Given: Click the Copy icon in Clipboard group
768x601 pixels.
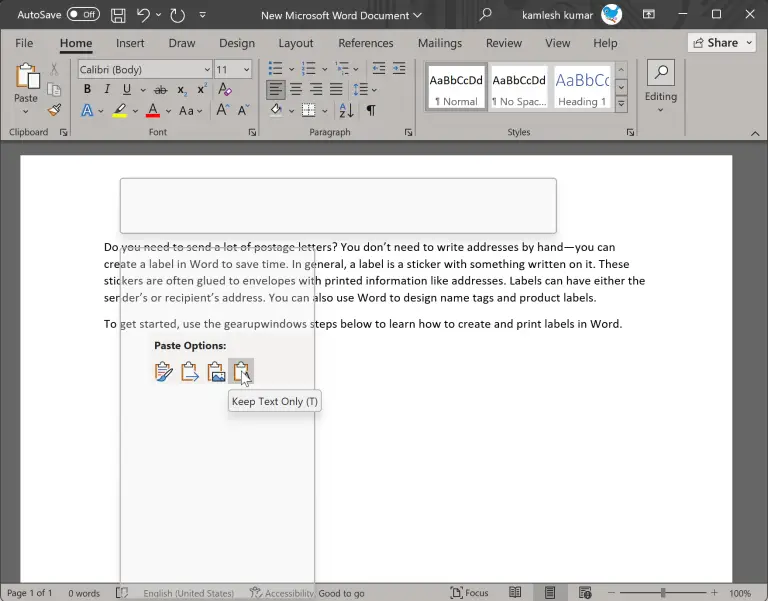Looking at the screenshot, I should pyautogui.click(x=54, y=90).
